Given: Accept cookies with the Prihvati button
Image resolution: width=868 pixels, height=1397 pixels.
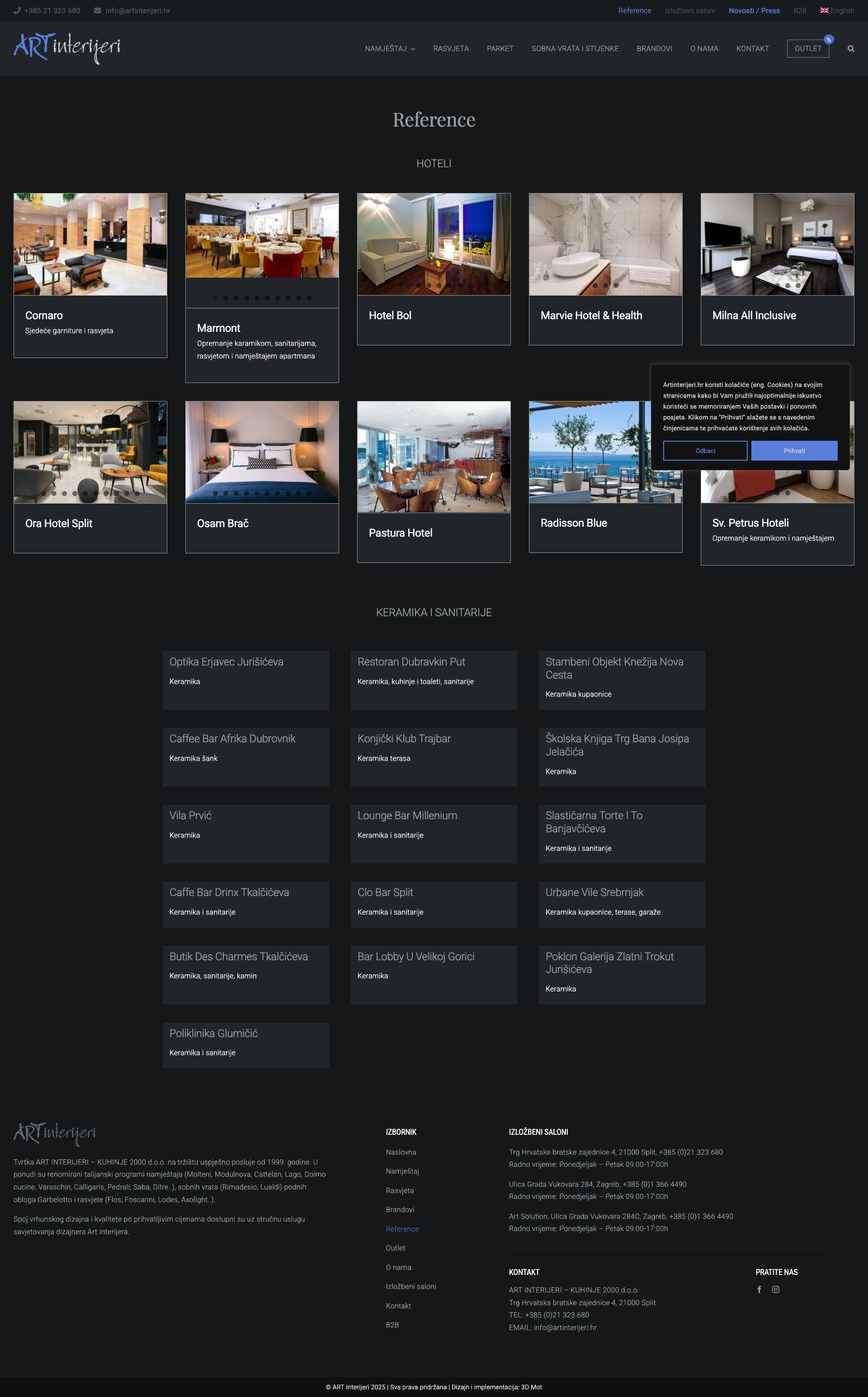Looking at the screenshot, I should tap(794, 451).
